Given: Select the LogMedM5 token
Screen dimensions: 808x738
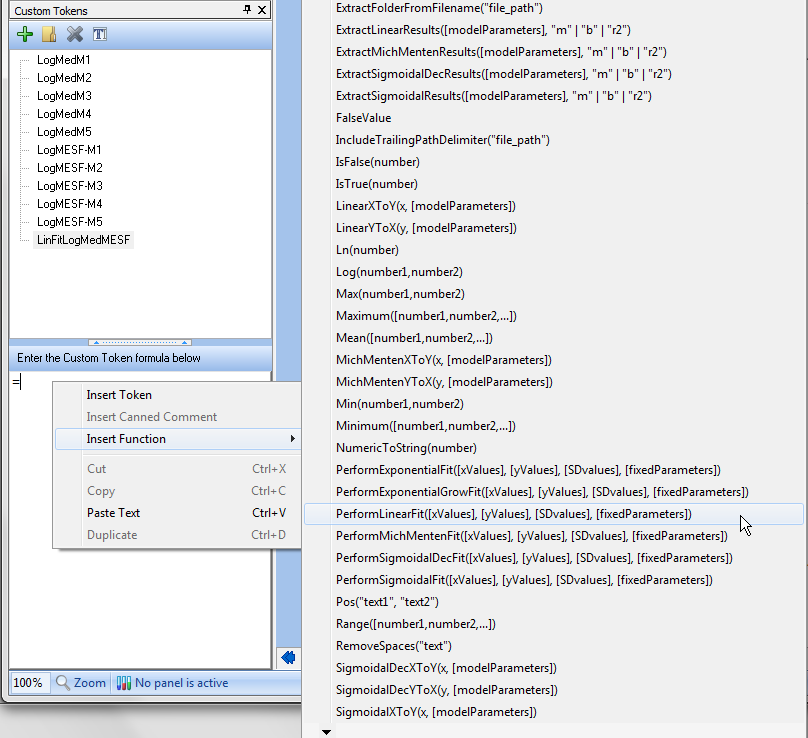Looking at the screenshot, I should pos(64,132).
